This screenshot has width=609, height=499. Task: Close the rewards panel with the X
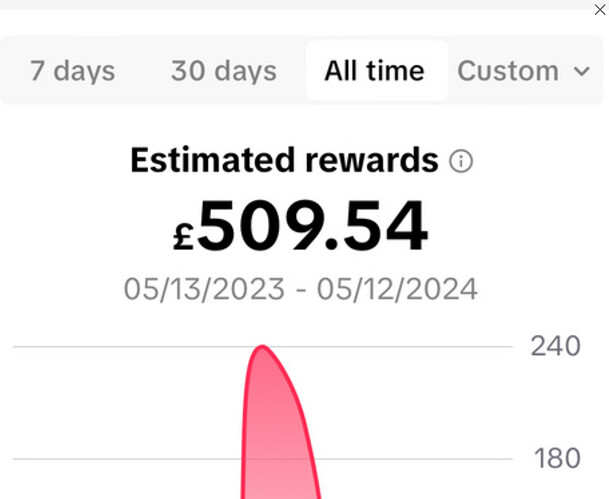(600, 10)
